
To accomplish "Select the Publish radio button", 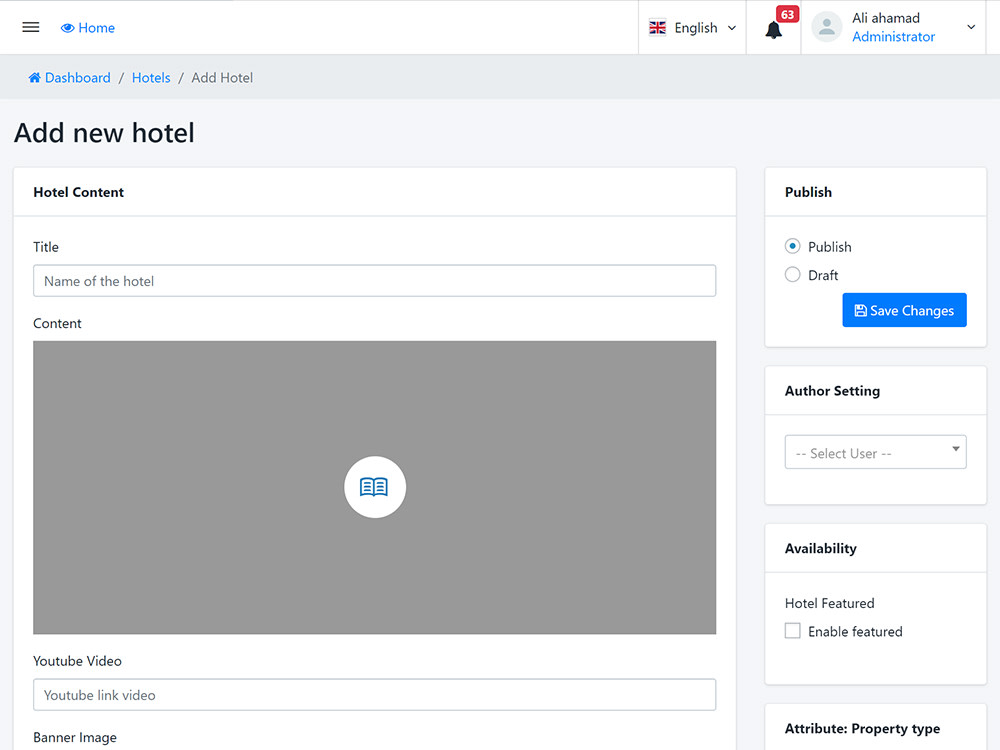I will [x=792, y=246].
